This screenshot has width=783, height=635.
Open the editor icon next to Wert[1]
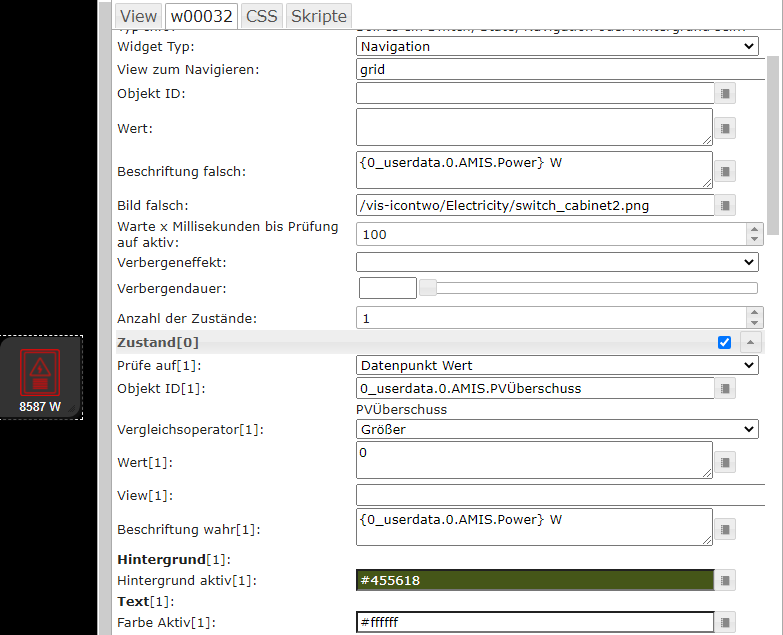[x=726, y=462]
